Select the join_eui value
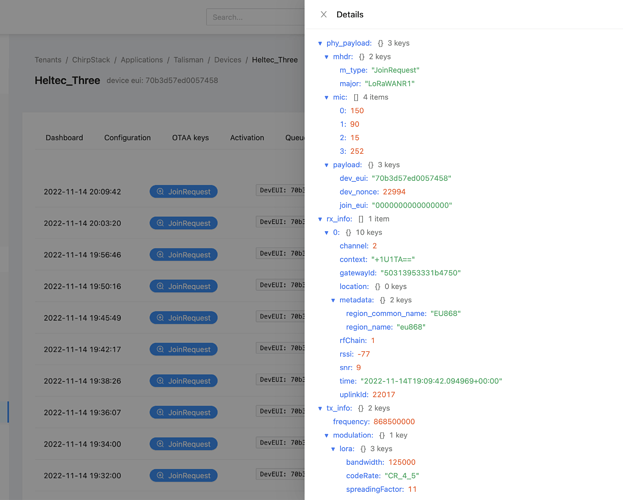The width and height of the screenshot is (623, 500). (412, 205)
